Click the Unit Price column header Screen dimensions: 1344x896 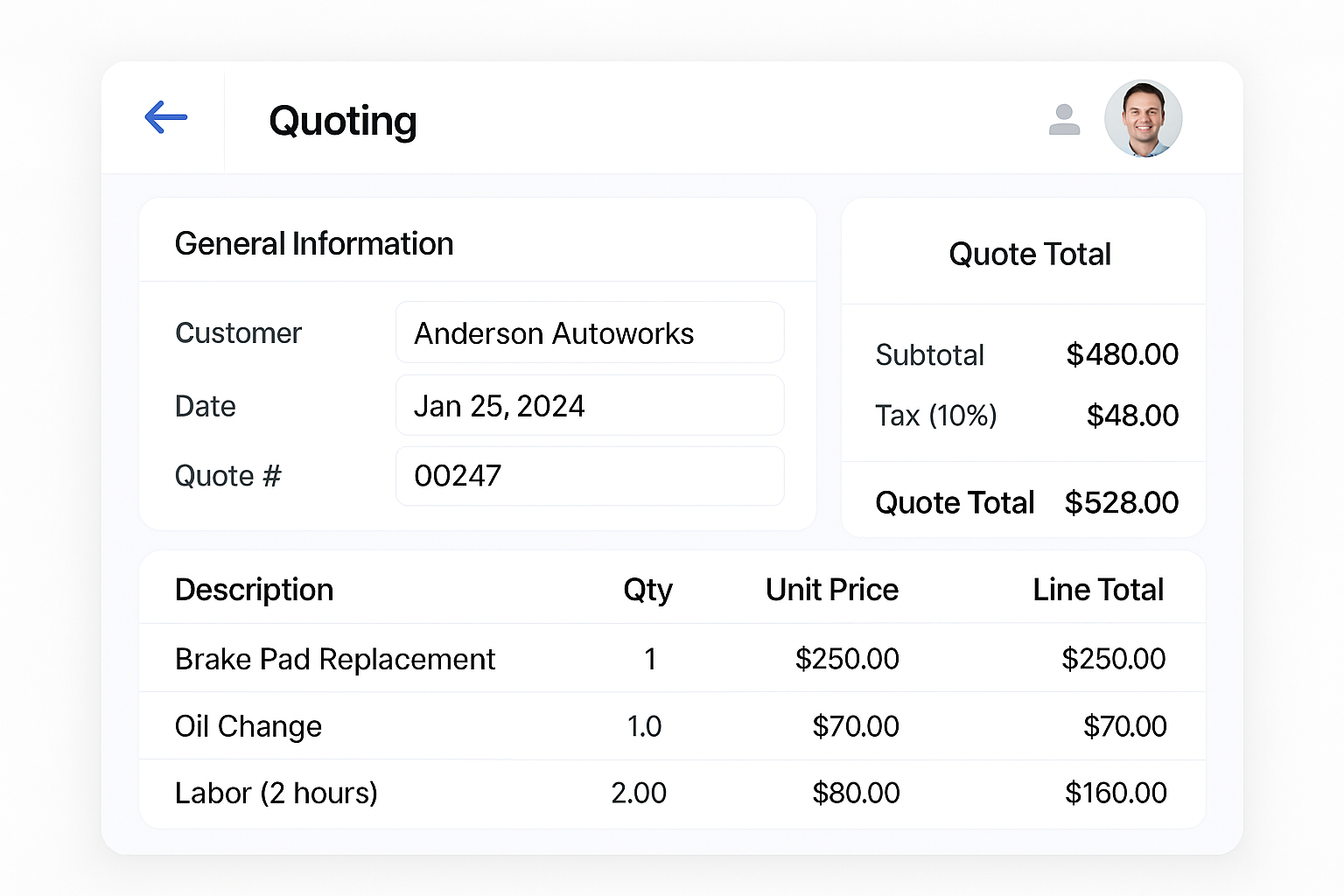point(831,590)
